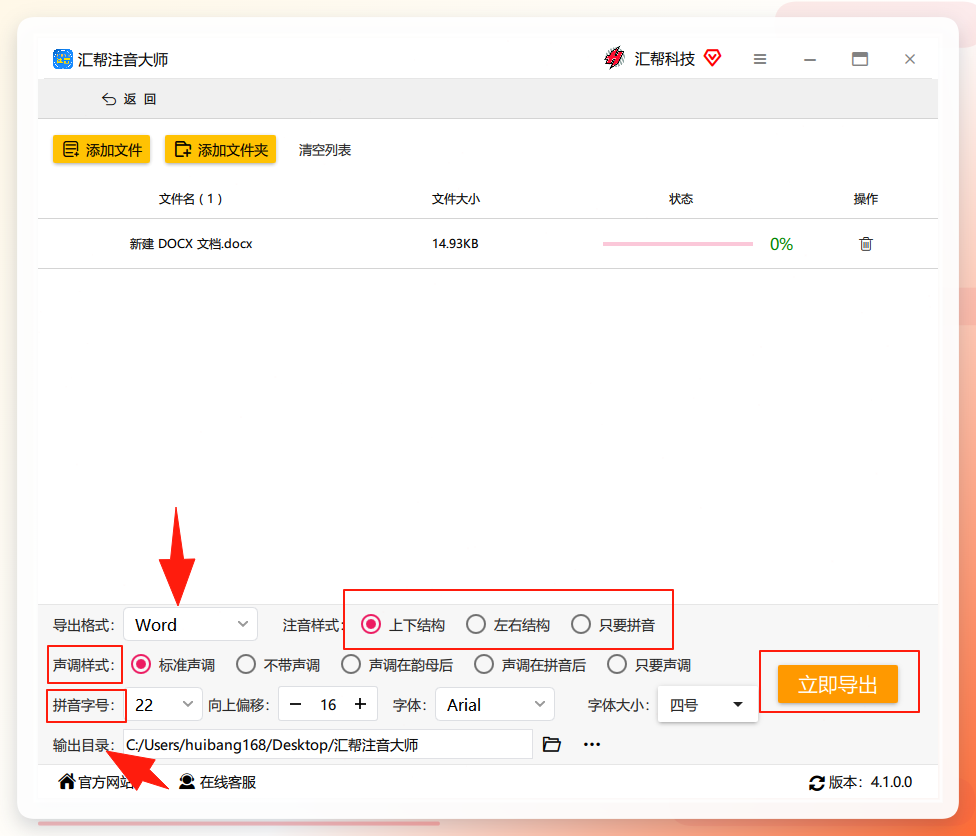Screen dimensions: 976x836
Task: Click the 0% status text
Action: pyautogui.click(x=781, y=244)
